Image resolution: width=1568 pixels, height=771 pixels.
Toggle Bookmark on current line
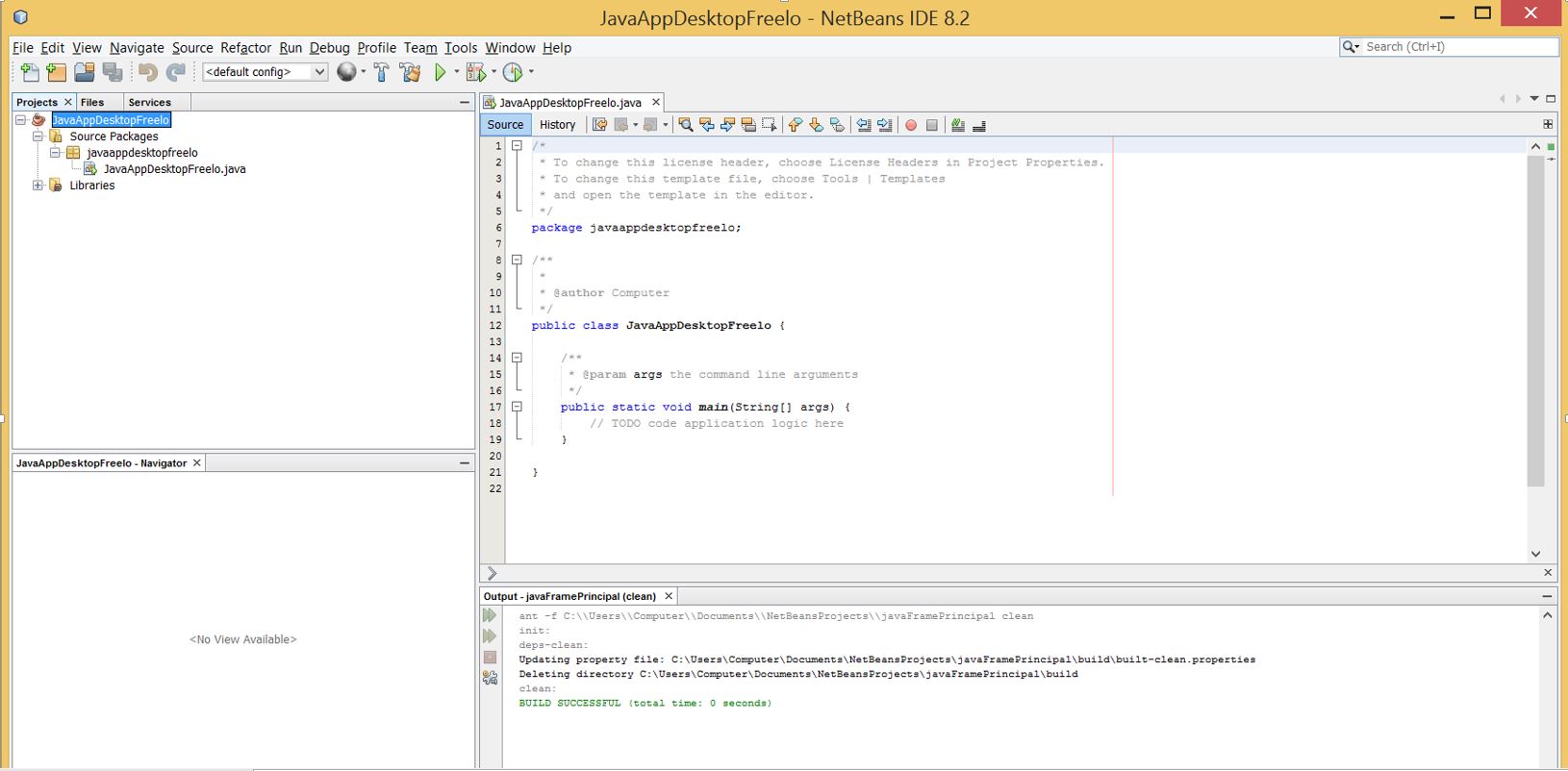(x=837, y=125)
